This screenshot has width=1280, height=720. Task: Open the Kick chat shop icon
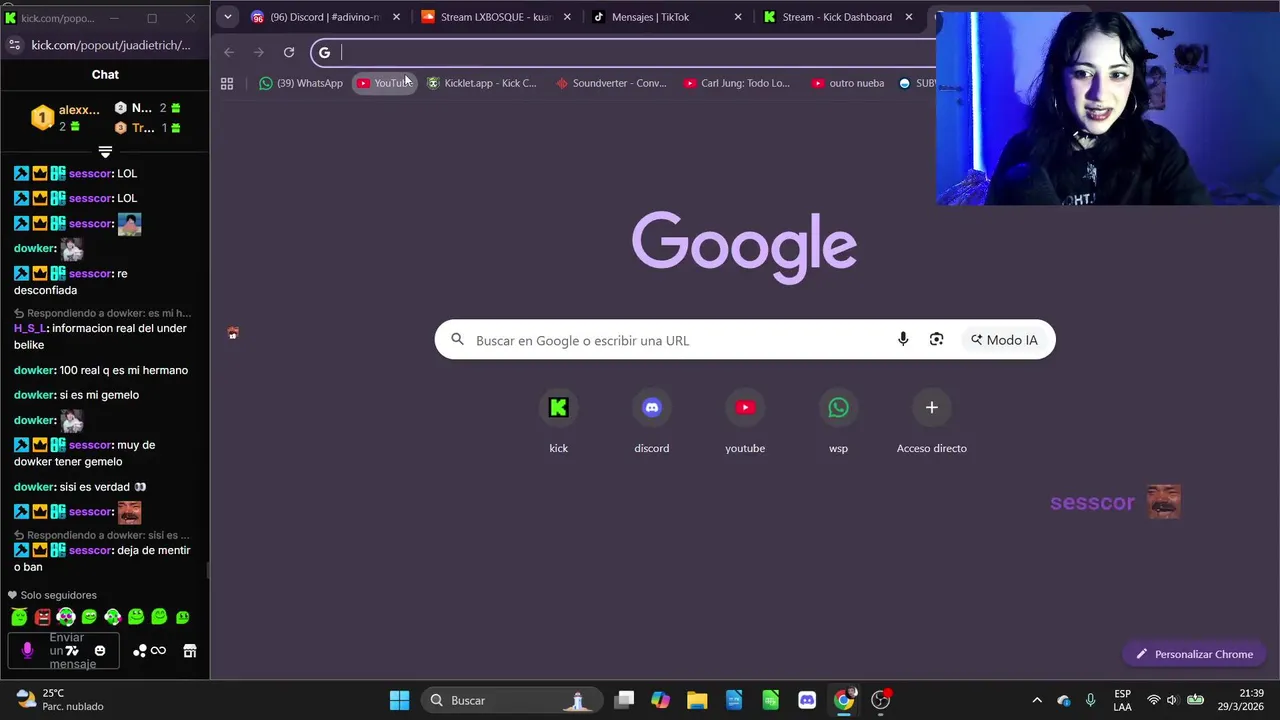pyautogui.click(x=190, y=651)
